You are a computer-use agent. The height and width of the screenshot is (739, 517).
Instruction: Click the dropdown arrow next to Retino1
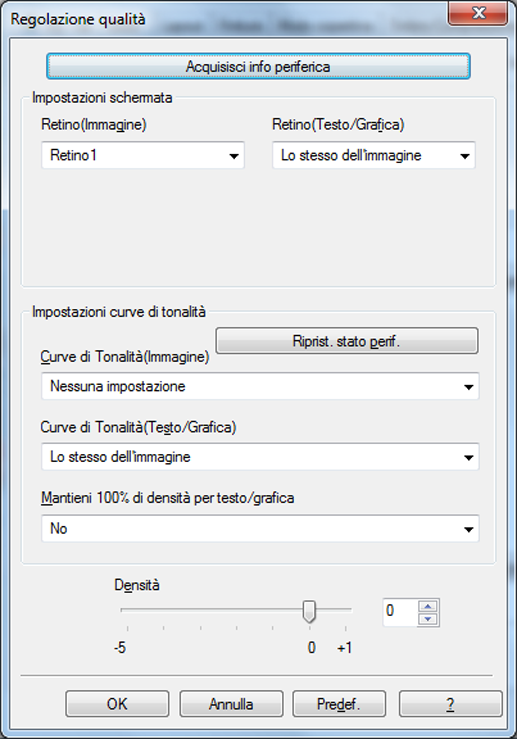click(234, 156)
